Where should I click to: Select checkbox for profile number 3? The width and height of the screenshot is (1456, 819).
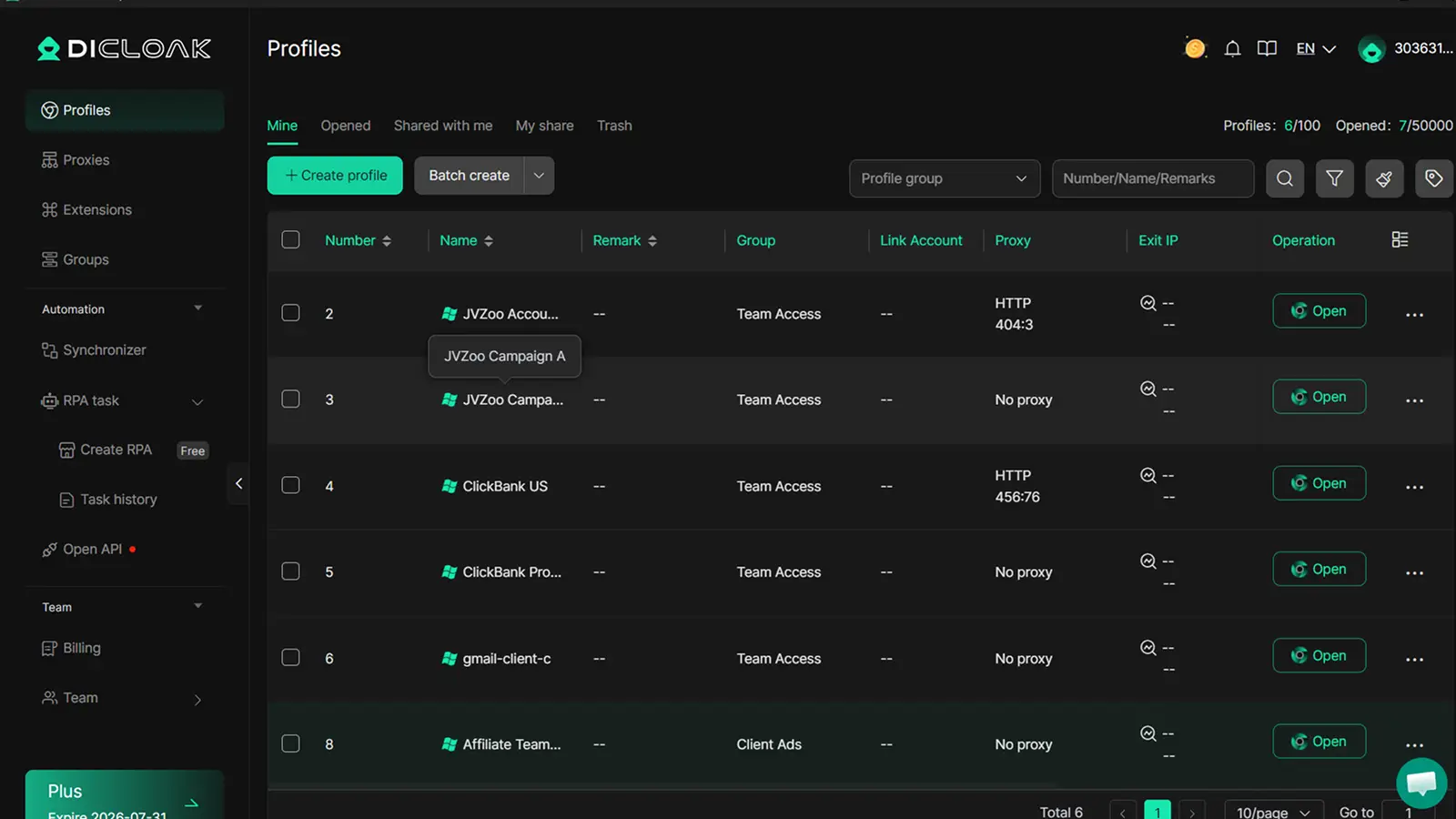point(291,399)
